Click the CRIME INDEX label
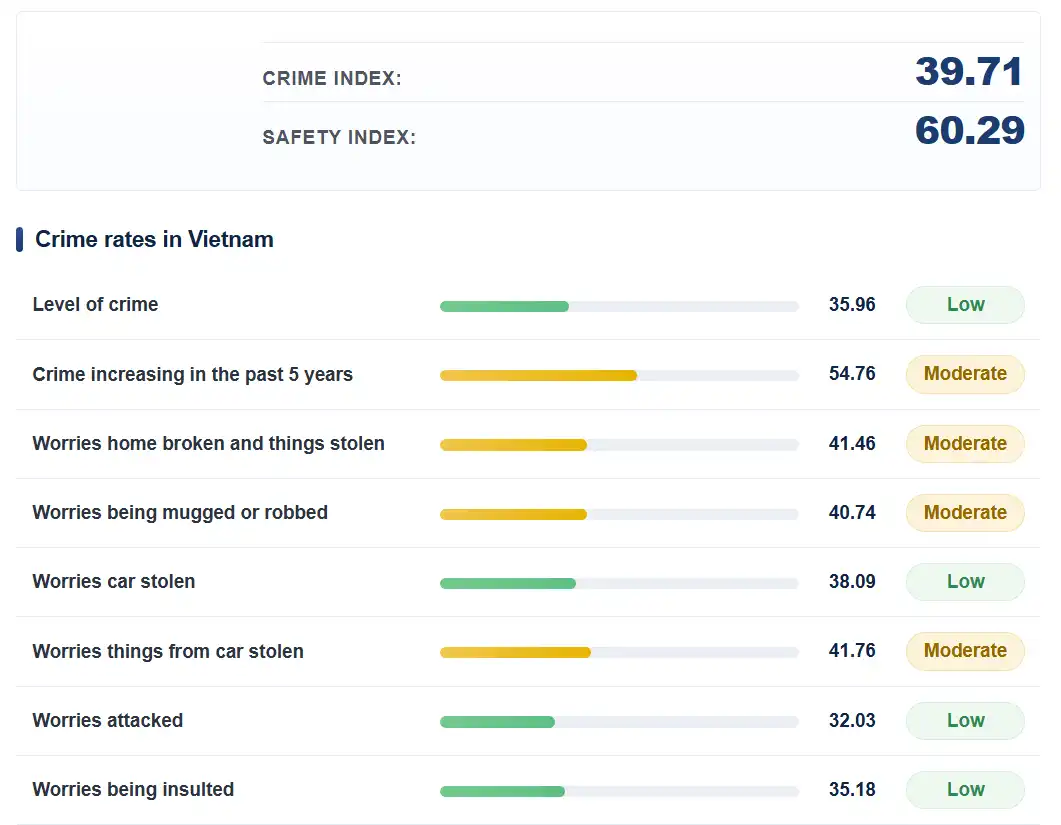 (x=332, y=79)
